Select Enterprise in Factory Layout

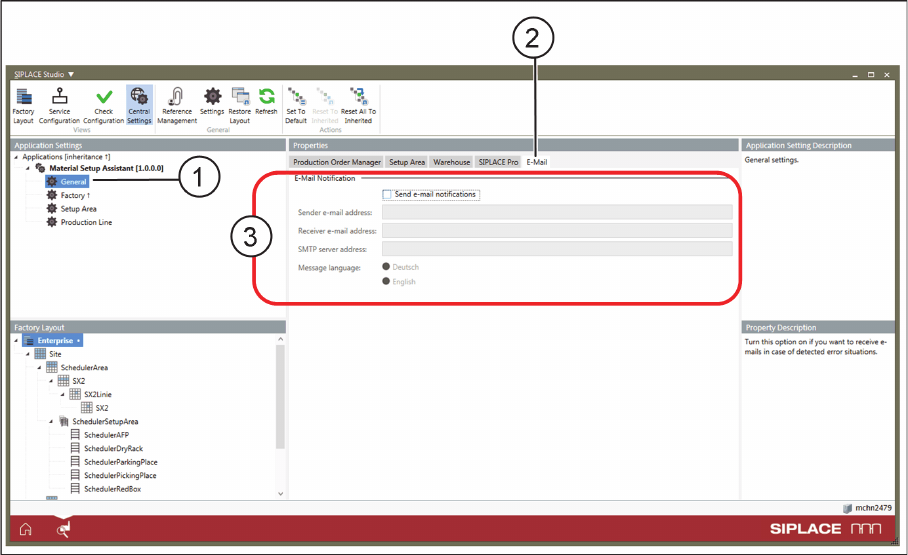coord(53,341)
